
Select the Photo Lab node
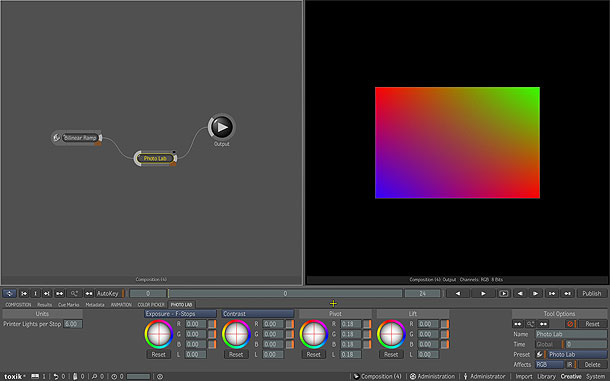155,158
